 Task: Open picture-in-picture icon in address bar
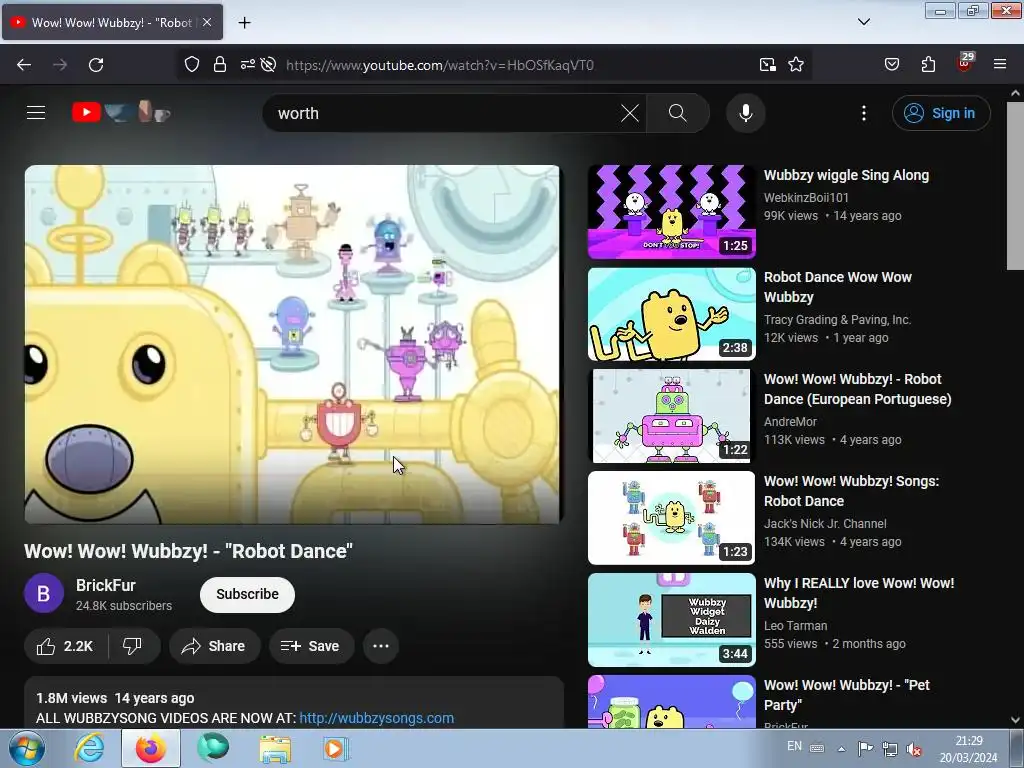point(768,65)
